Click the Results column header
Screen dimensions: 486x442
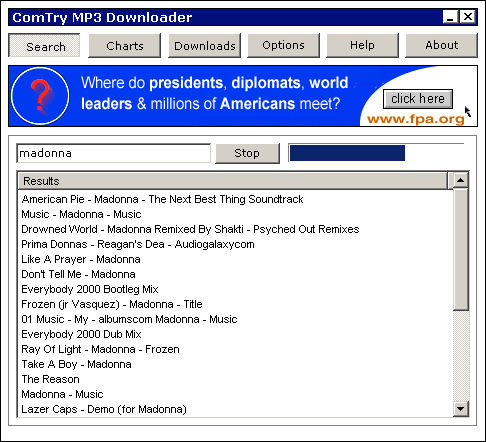point(233,181)
